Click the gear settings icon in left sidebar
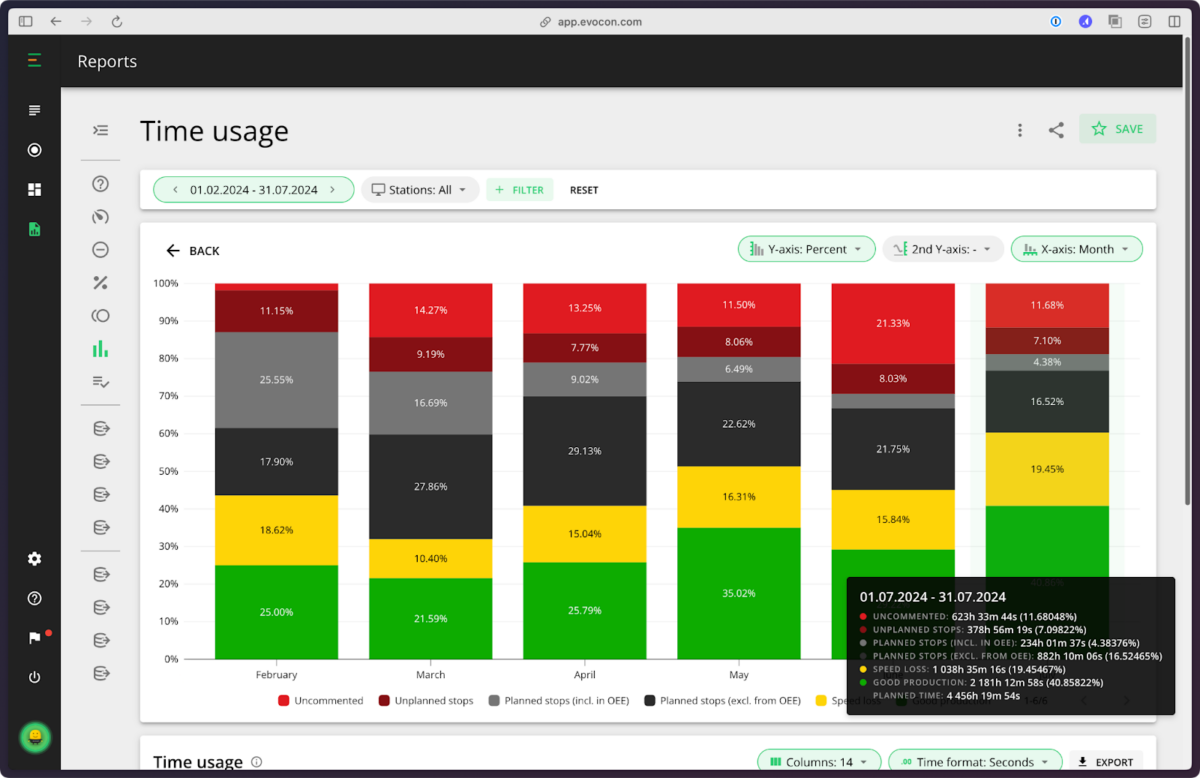Screen dimensions: 1200x778 point(35,559)
